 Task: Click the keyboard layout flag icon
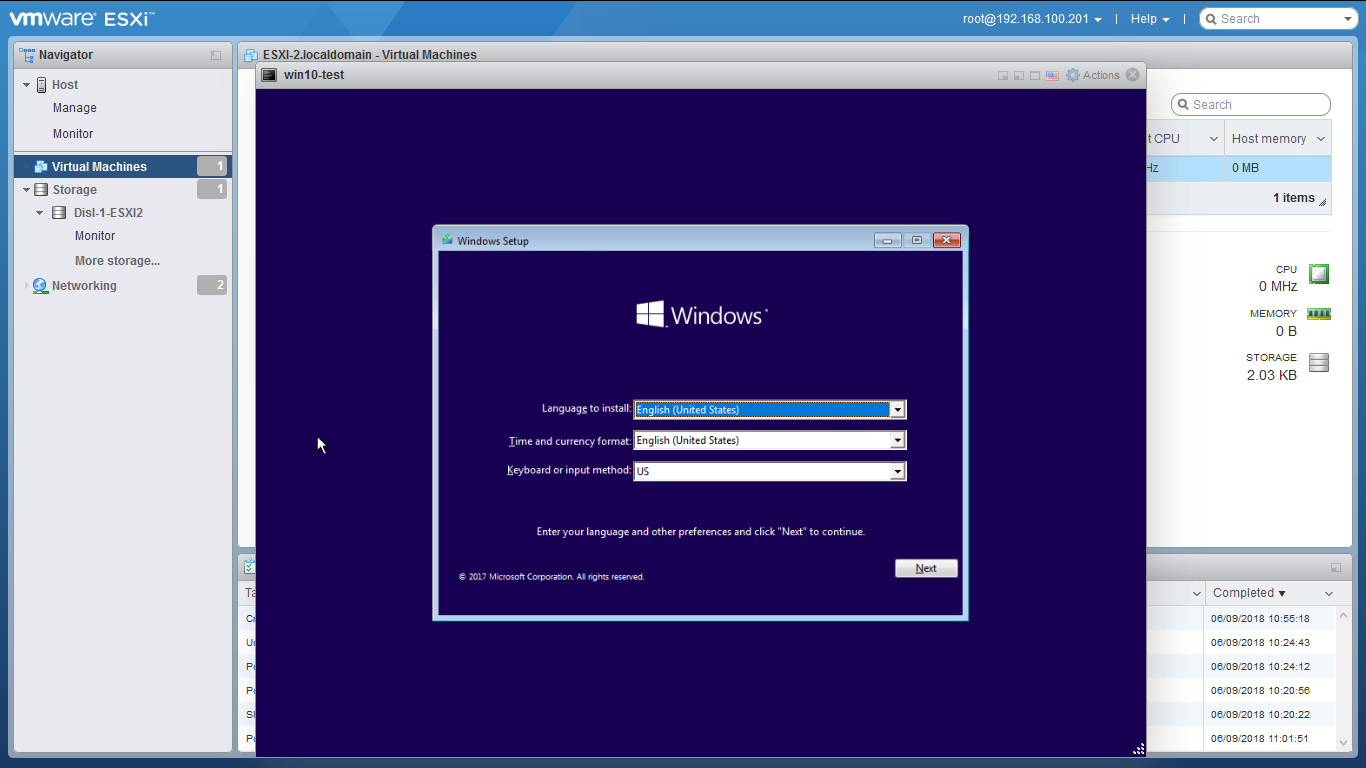[x=1052, y=75]
